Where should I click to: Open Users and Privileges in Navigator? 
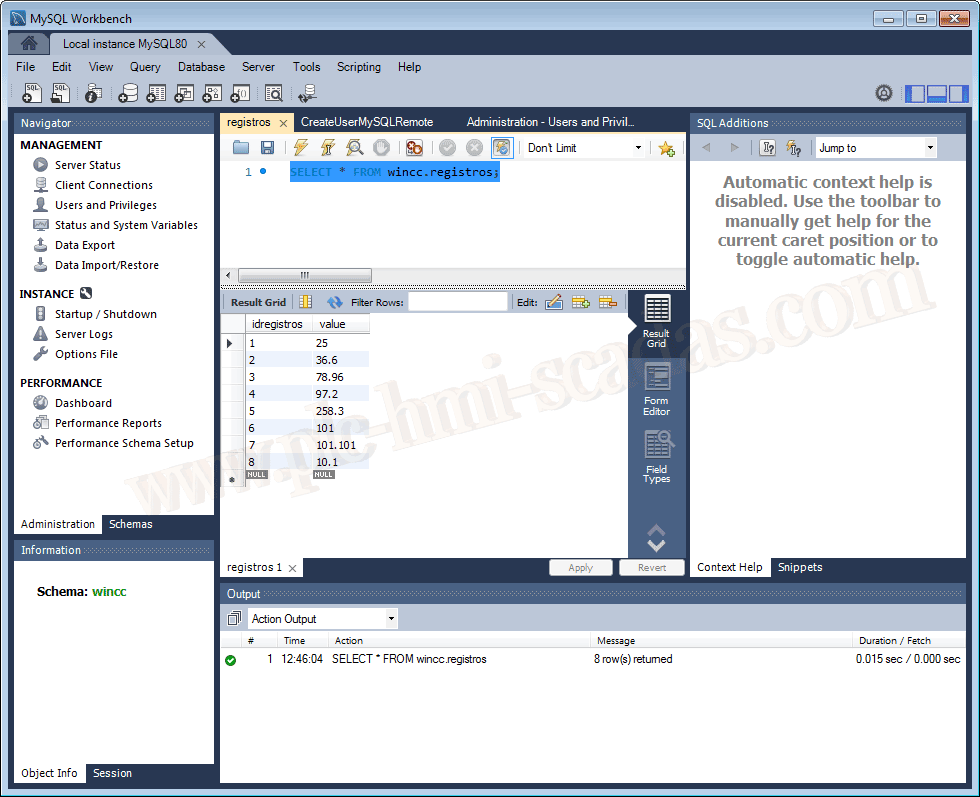105,205
